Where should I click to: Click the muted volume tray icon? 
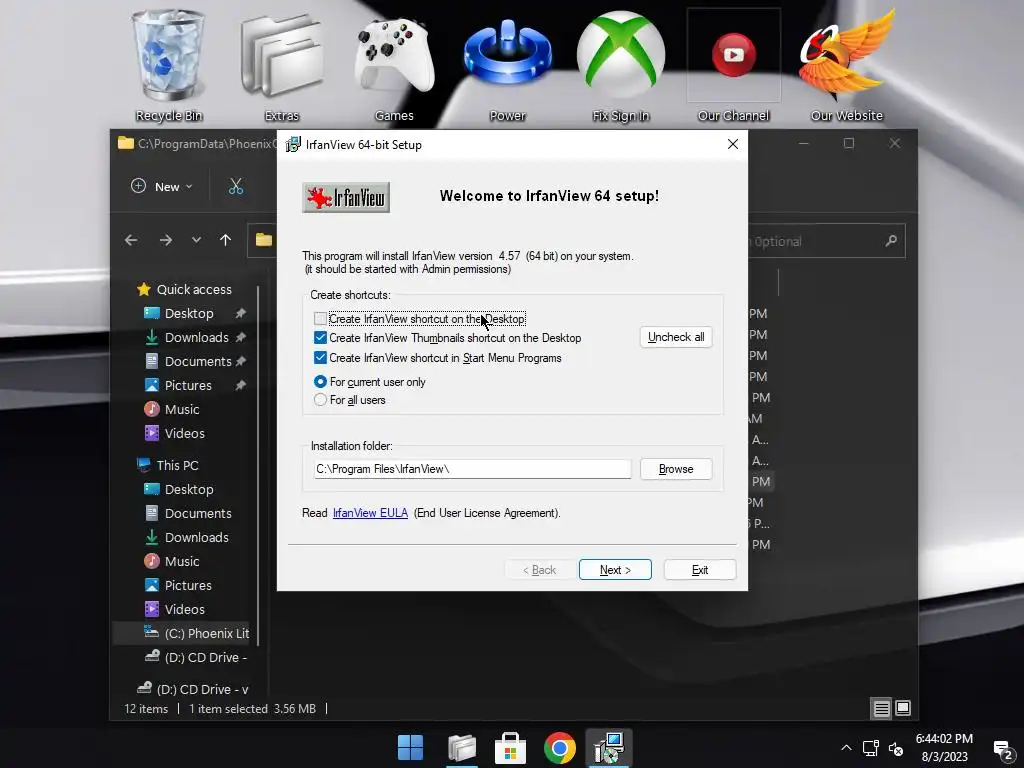tap(896, 748)
